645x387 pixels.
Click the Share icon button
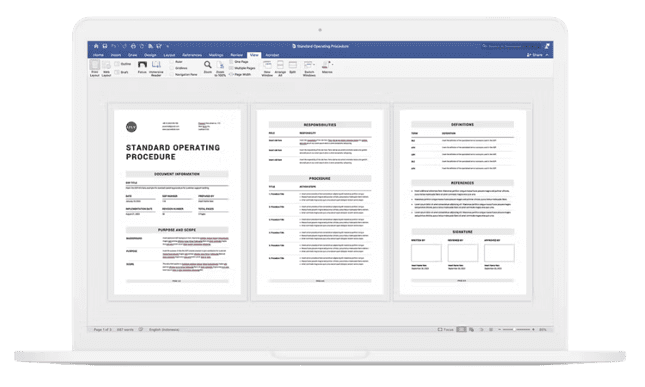pos(534,55)
